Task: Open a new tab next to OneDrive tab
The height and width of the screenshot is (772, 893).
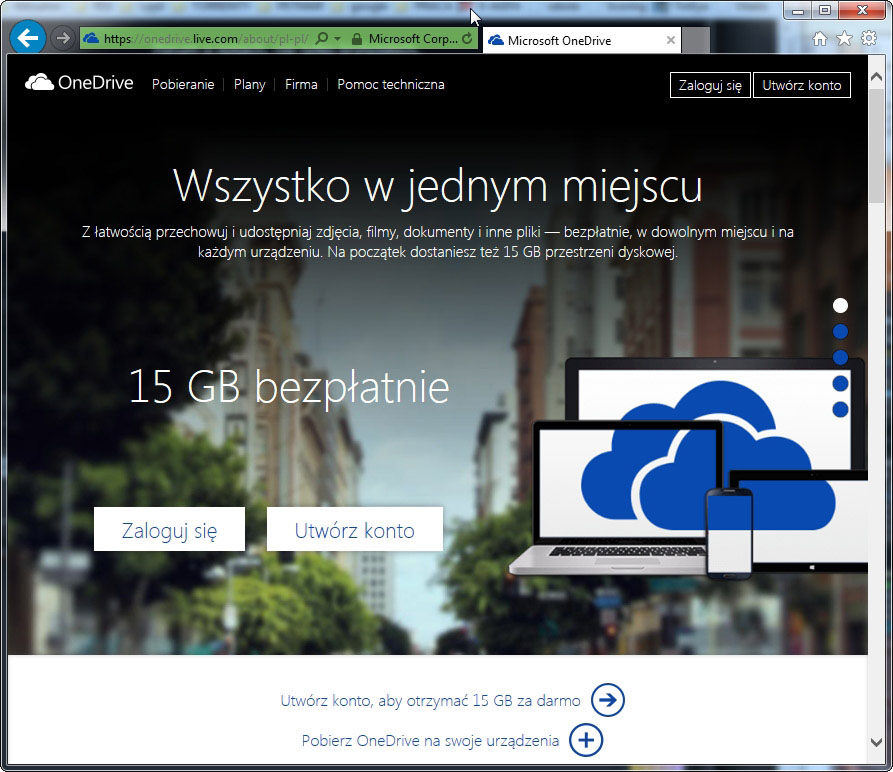Action: pyautogui.click(x=695, y=40)
